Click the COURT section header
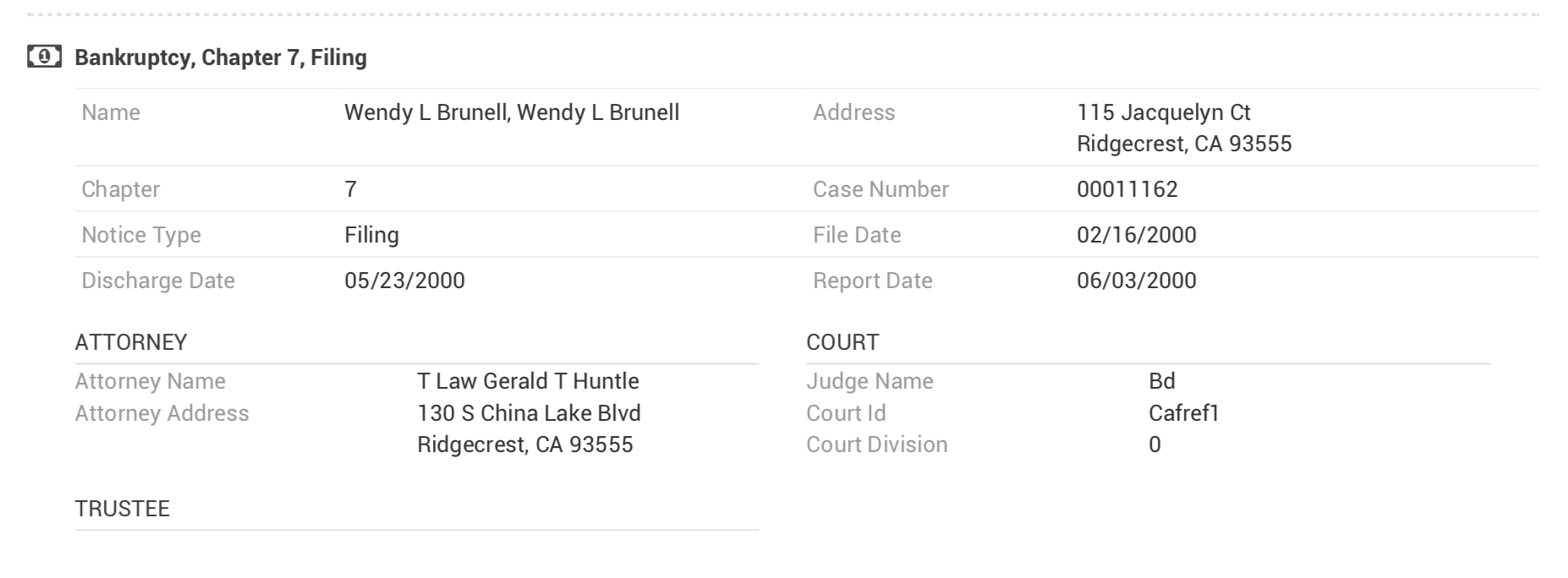The height and width of the screenshot is (578, 1568). point(843,342)
